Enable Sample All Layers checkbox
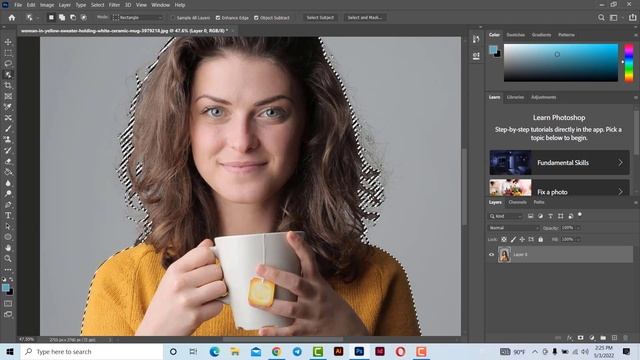The image size is (640, 360). tap(173, 18)
